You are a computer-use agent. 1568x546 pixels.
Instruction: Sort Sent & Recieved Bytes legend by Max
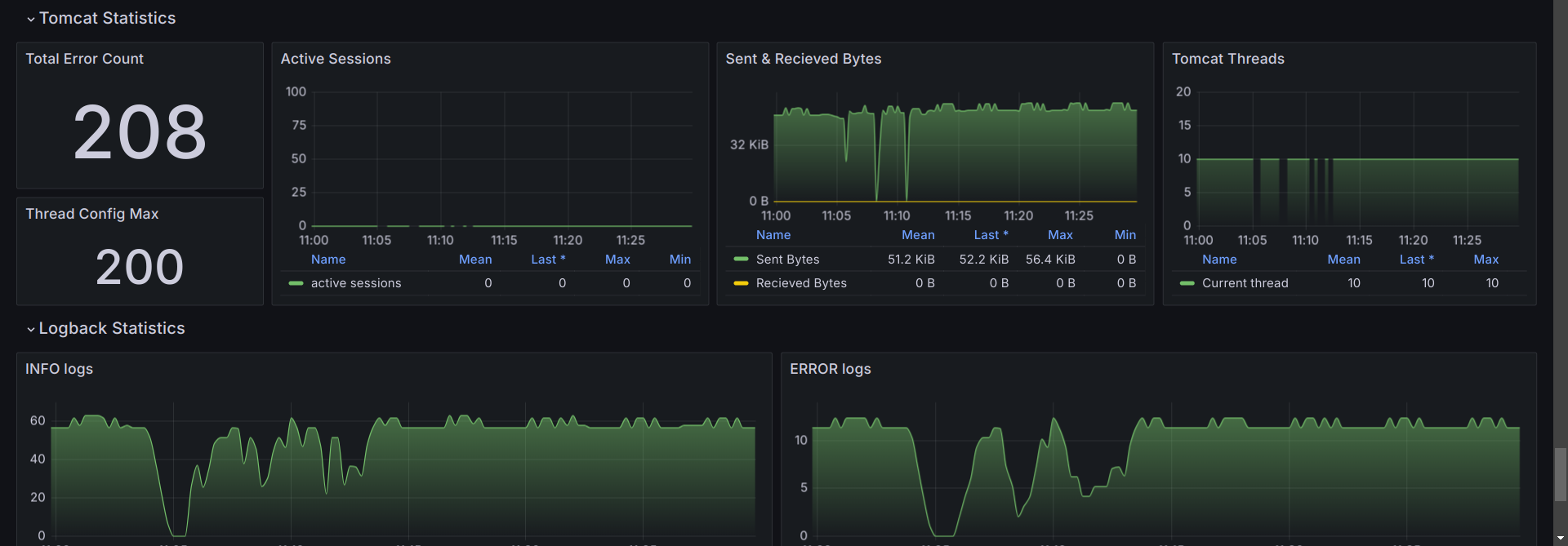point(1060,235)
